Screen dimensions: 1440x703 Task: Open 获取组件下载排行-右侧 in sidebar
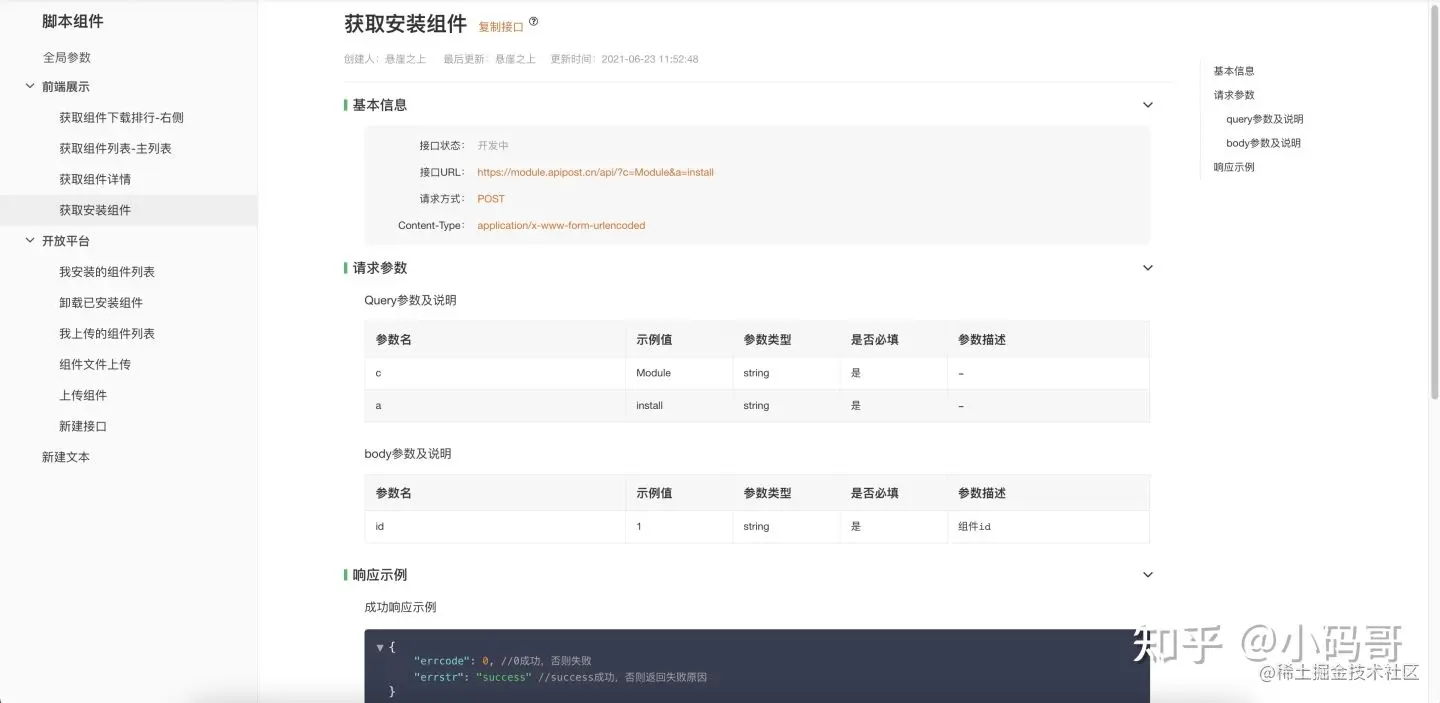(121, 118)
